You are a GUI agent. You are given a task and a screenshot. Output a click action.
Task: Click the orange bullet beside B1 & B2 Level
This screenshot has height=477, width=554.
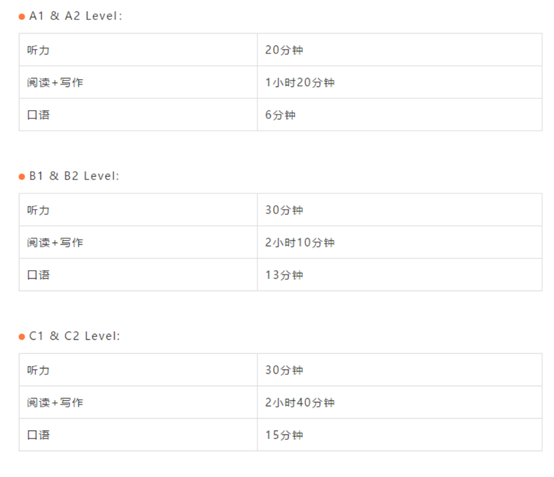(x=22, y=177)
